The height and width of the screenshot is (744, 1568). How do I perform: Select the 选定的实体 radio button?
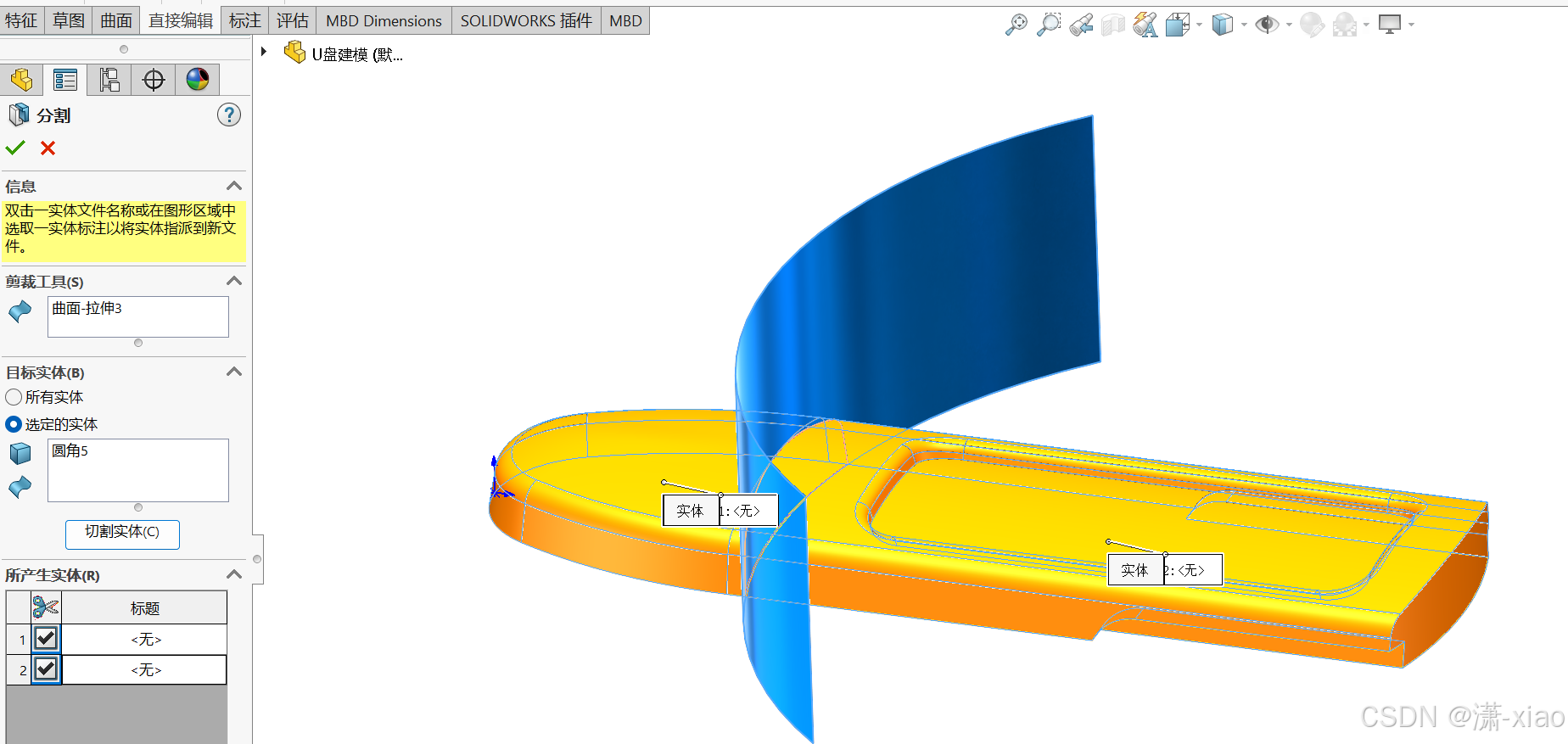click(x=14, y=423)
